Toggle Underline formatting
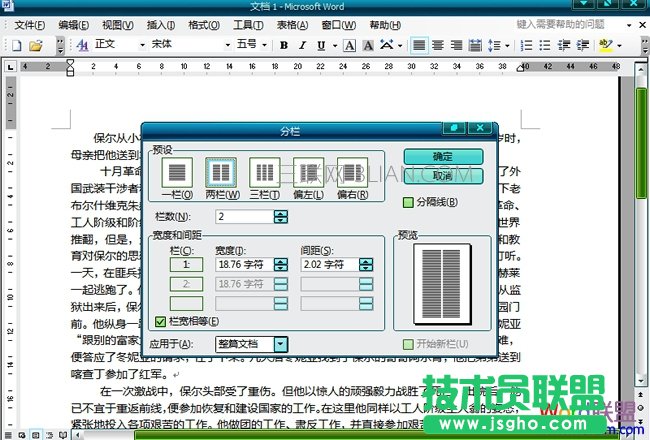 pos(321,45)
